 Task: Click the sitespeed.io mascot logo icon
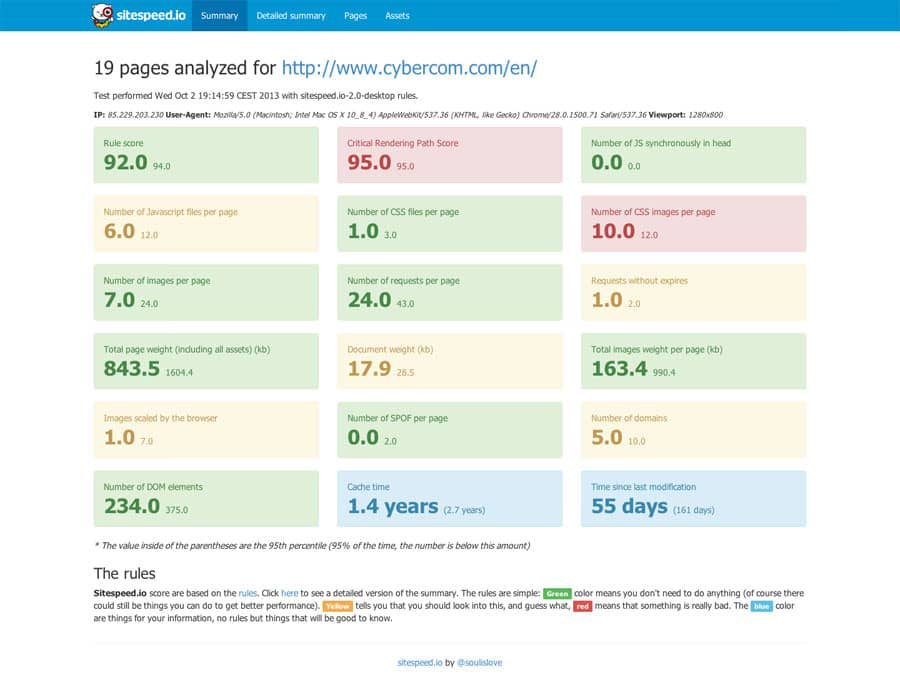[102, 15]
